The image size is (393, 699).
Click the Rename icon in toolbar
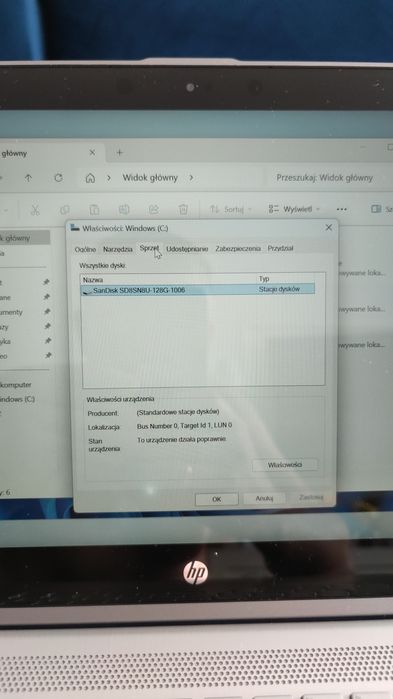[123, 209]
